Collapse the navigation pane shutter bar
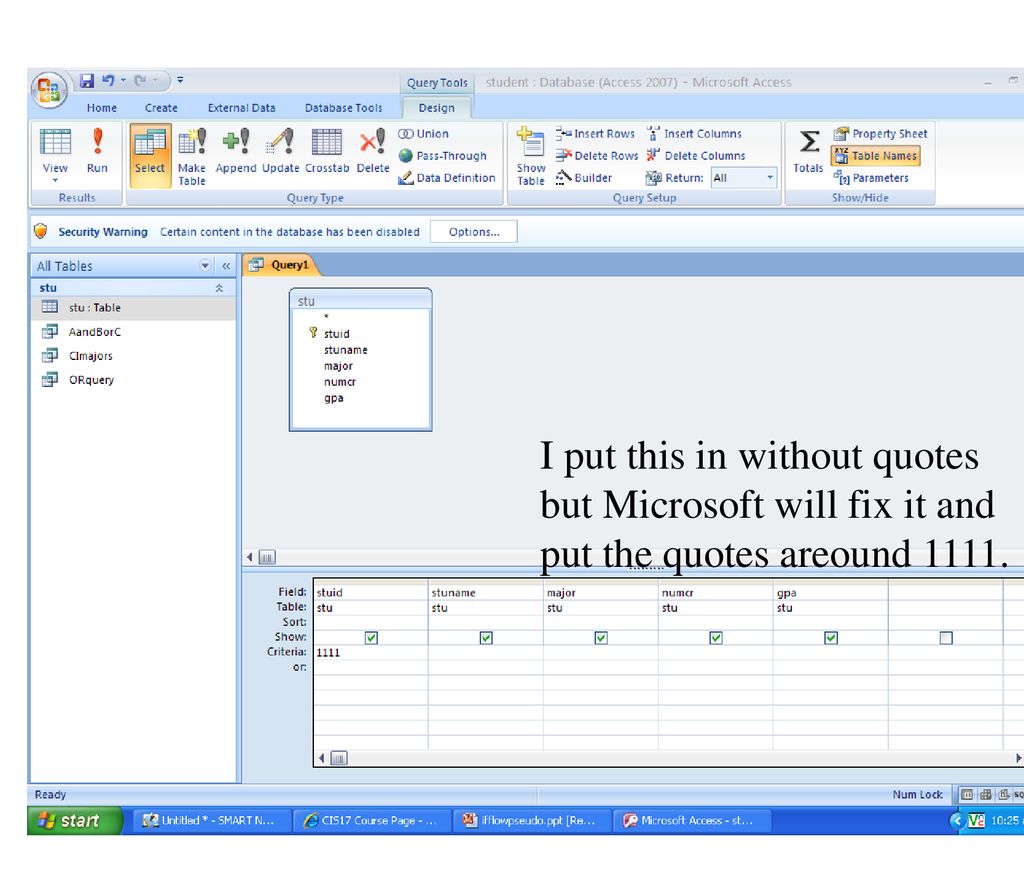 [226, 266]
